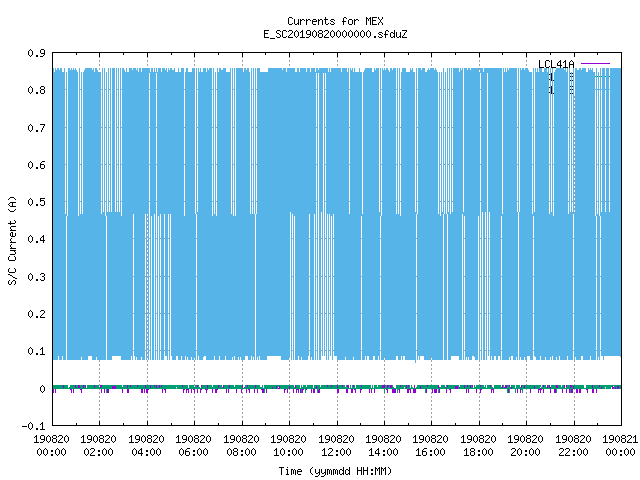Click the 0 y-axis tick label

coord(42,389)
